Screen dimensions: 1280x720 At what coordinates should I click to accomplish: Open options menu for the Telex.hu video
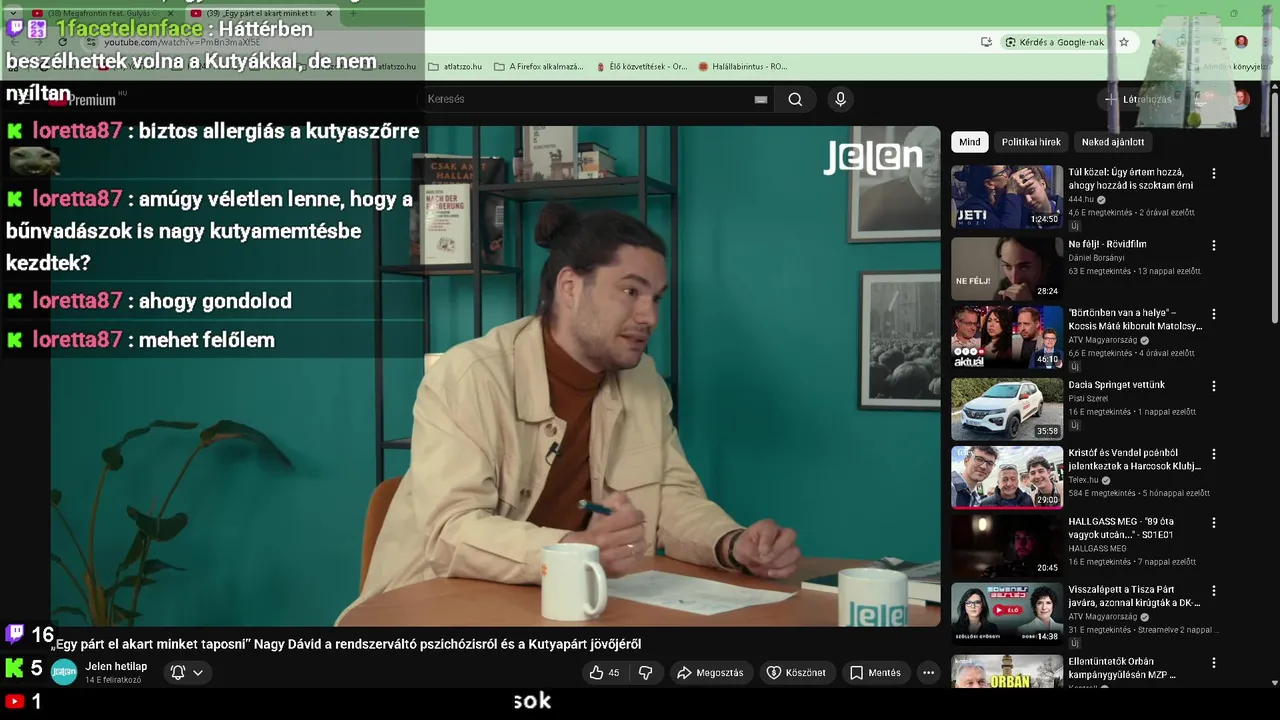click(1214, 454)
